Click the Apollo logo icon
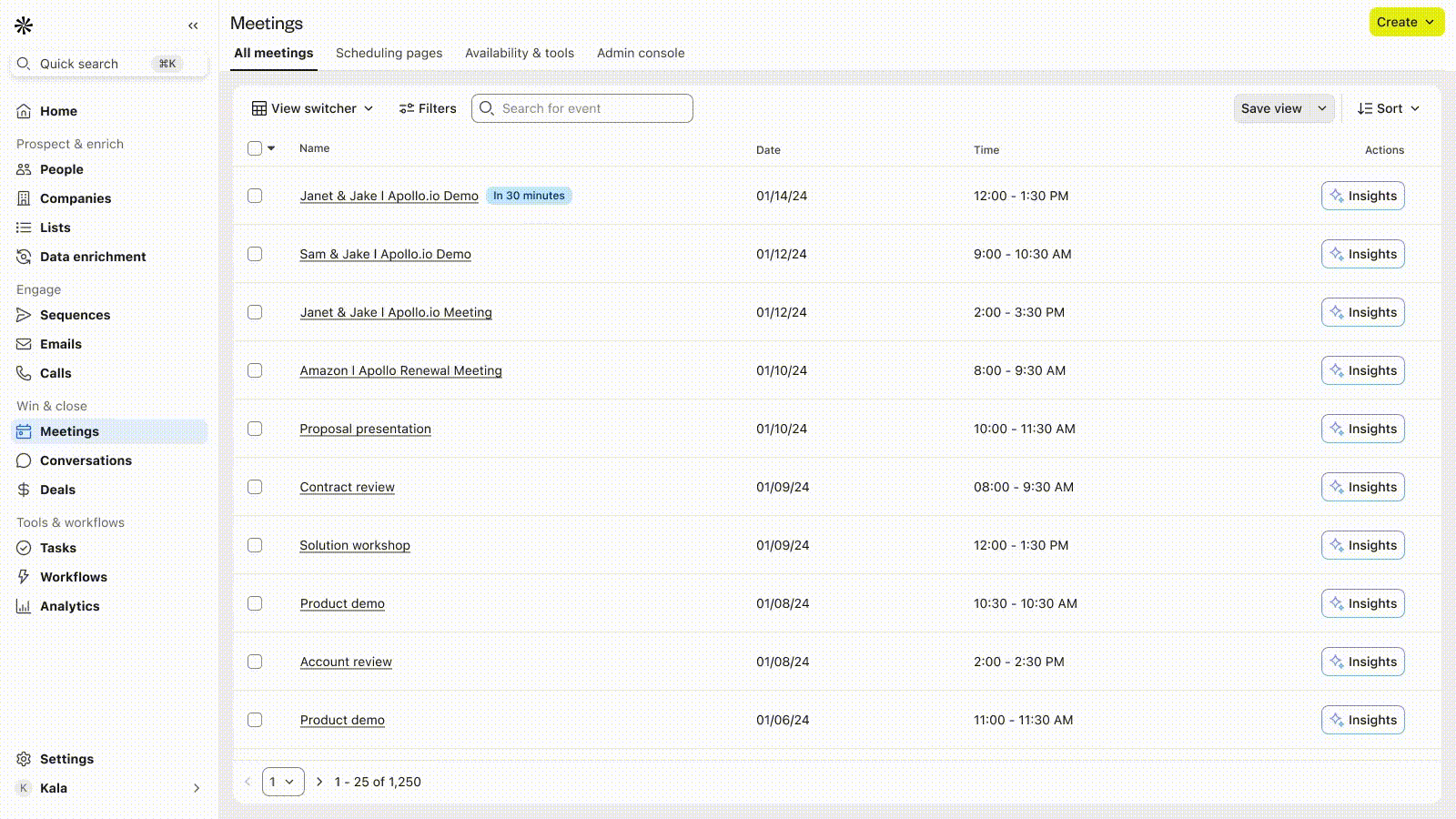The width and height of the screenshot is (1456, 819). [x=24, y=25]
